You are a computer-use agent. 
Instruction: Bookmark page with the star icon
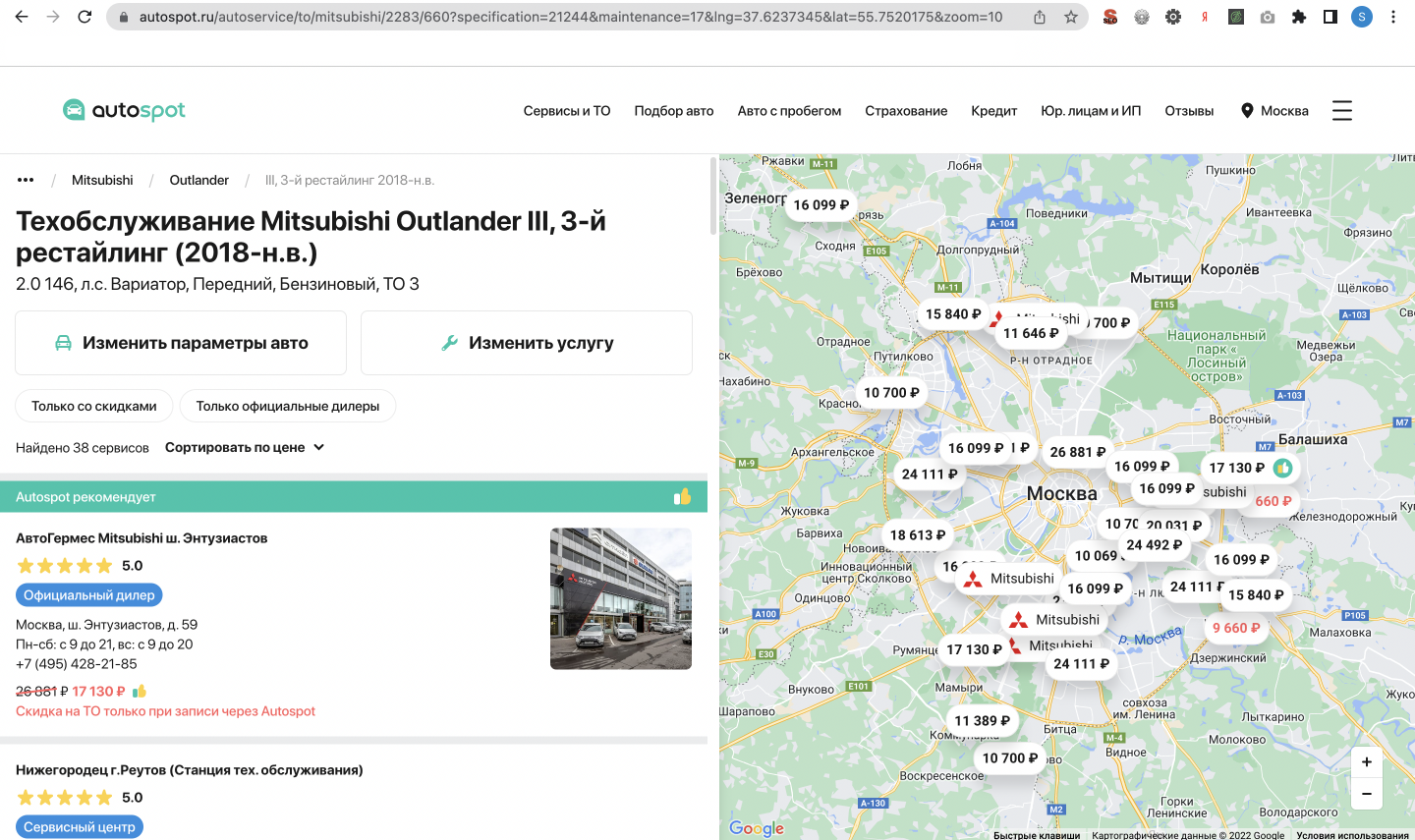coord(1071,17)
